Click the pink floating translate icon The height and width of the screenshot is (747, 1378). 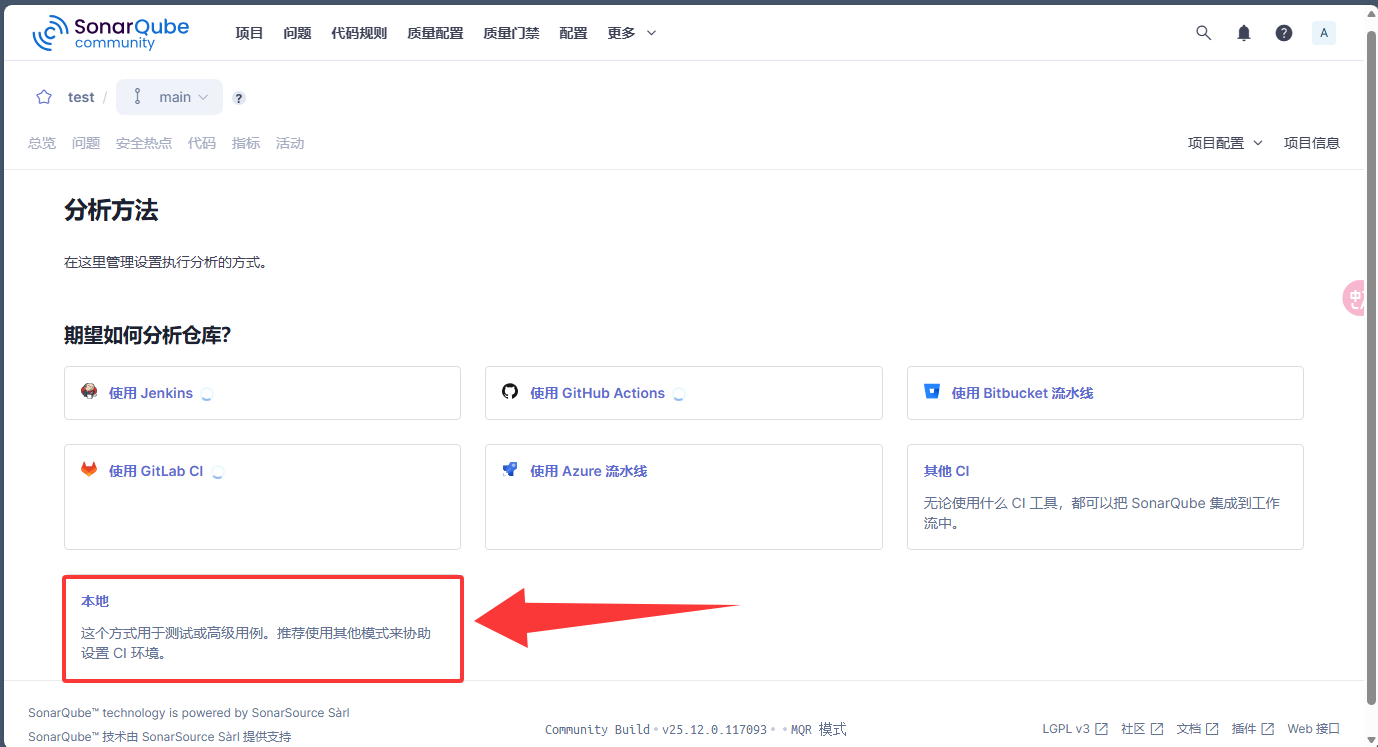[x=1354, y=298]
